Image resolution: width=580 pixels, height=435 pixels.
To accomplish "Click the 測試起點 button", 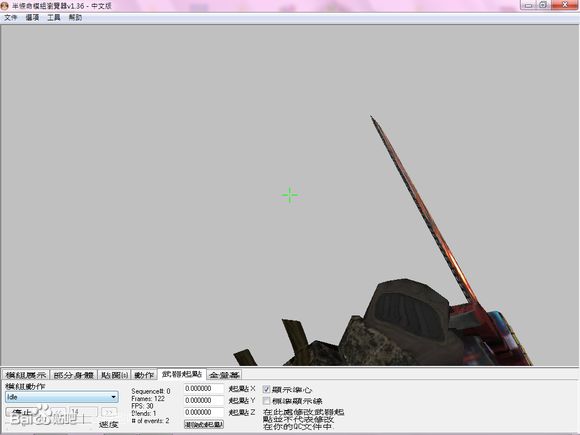I will pos(204,424).
